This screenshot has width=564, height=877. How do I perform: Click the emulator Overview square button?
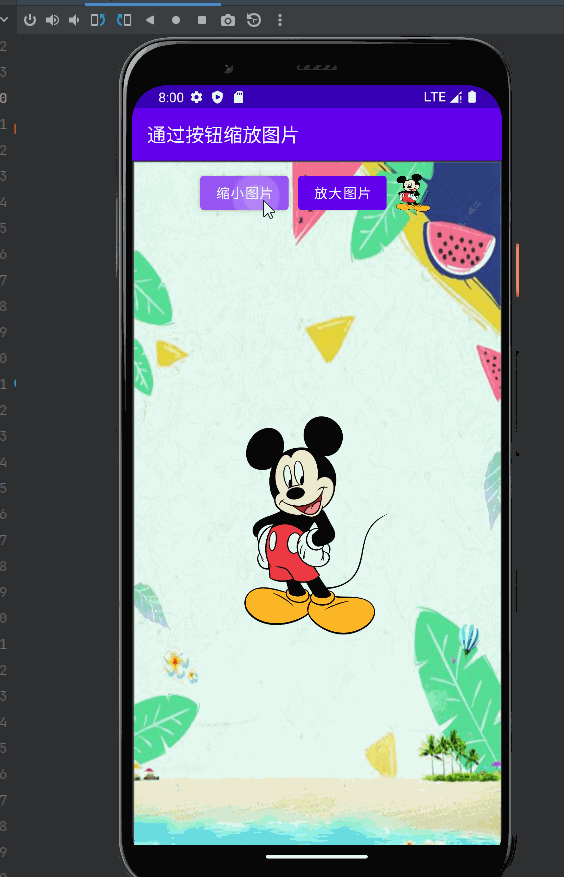click(202, 21)
